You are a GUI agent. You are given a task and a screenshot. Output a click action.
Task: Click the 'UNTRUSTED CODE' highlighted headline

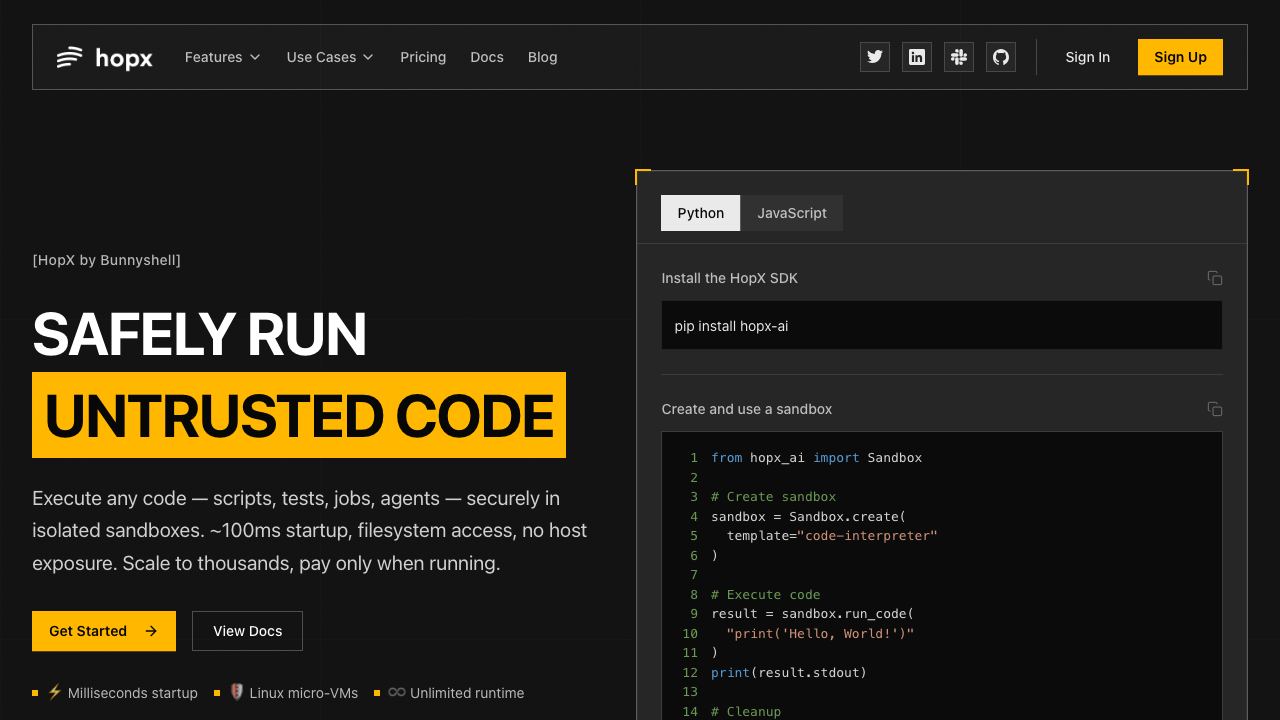[299, 415]
